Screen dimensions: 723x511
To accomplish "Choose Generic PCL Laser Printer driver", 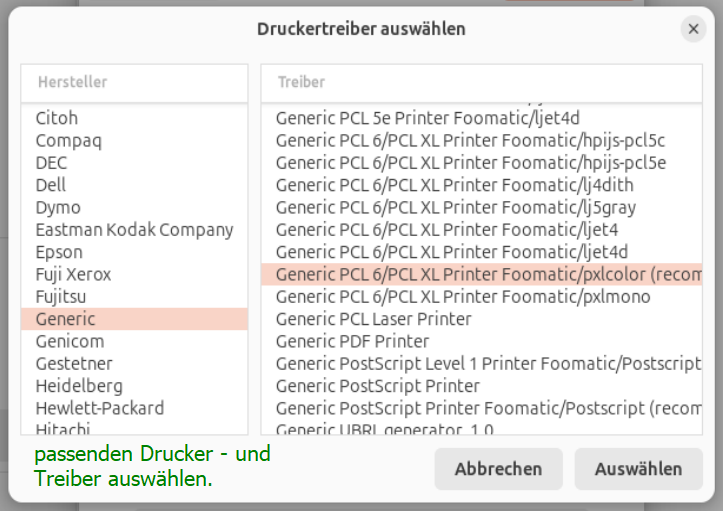I will (x=373, y=319).
